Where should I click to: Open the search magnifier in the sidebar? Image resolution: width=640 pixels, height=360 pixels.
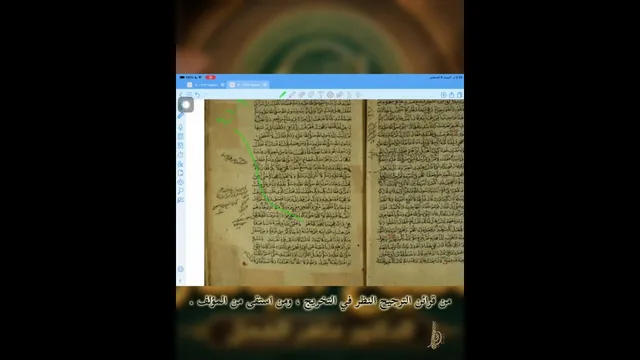tap(181, 191)
